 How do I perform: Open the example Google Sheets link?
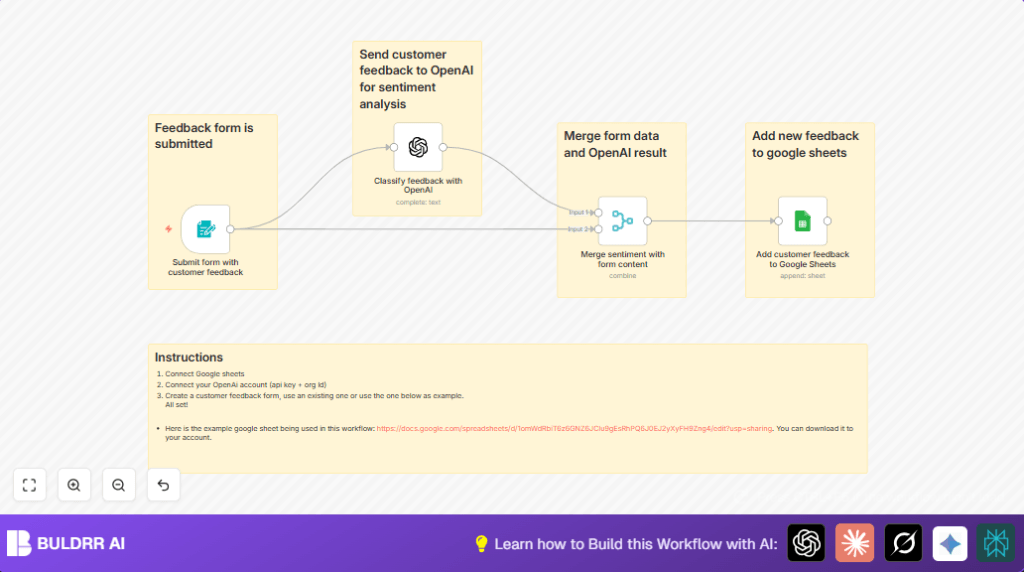574,428
